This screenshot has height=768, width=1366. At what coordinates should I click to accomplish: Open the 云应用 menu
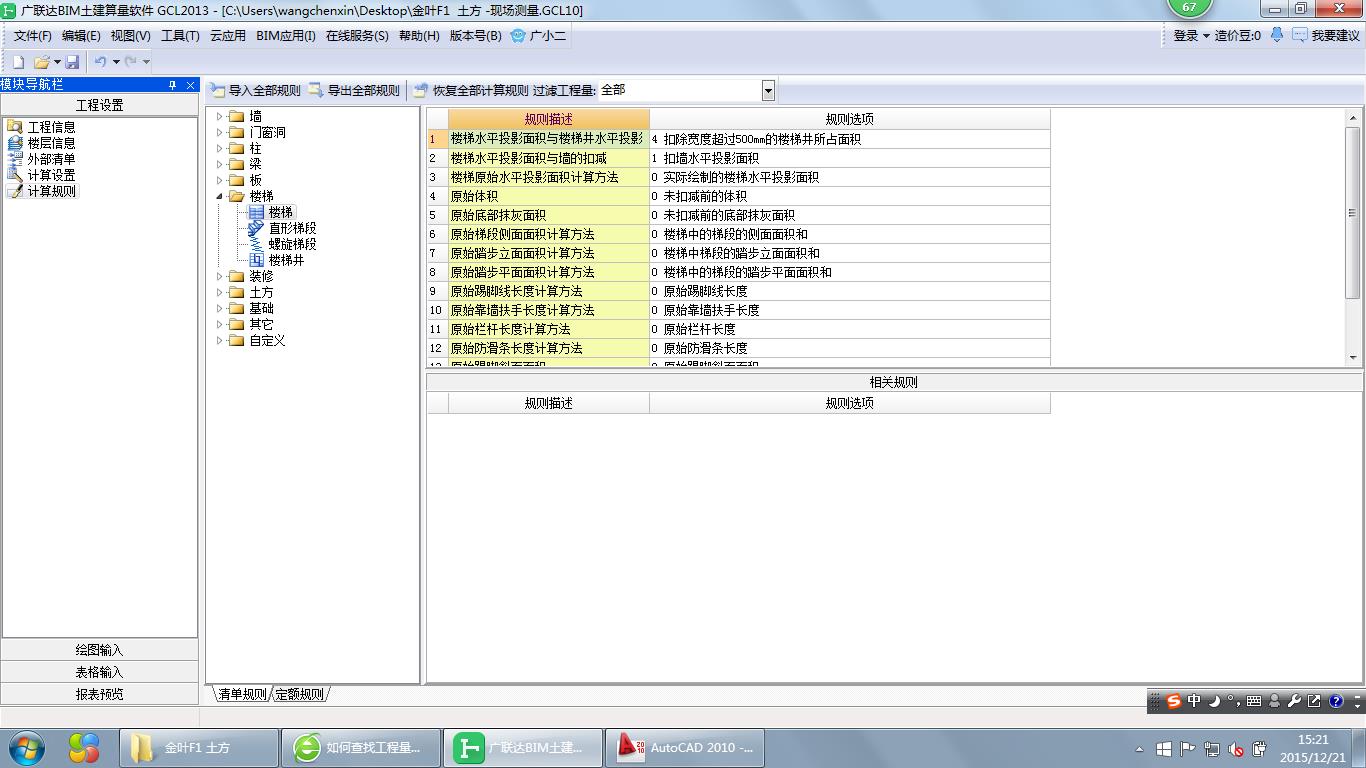point(227,36)
